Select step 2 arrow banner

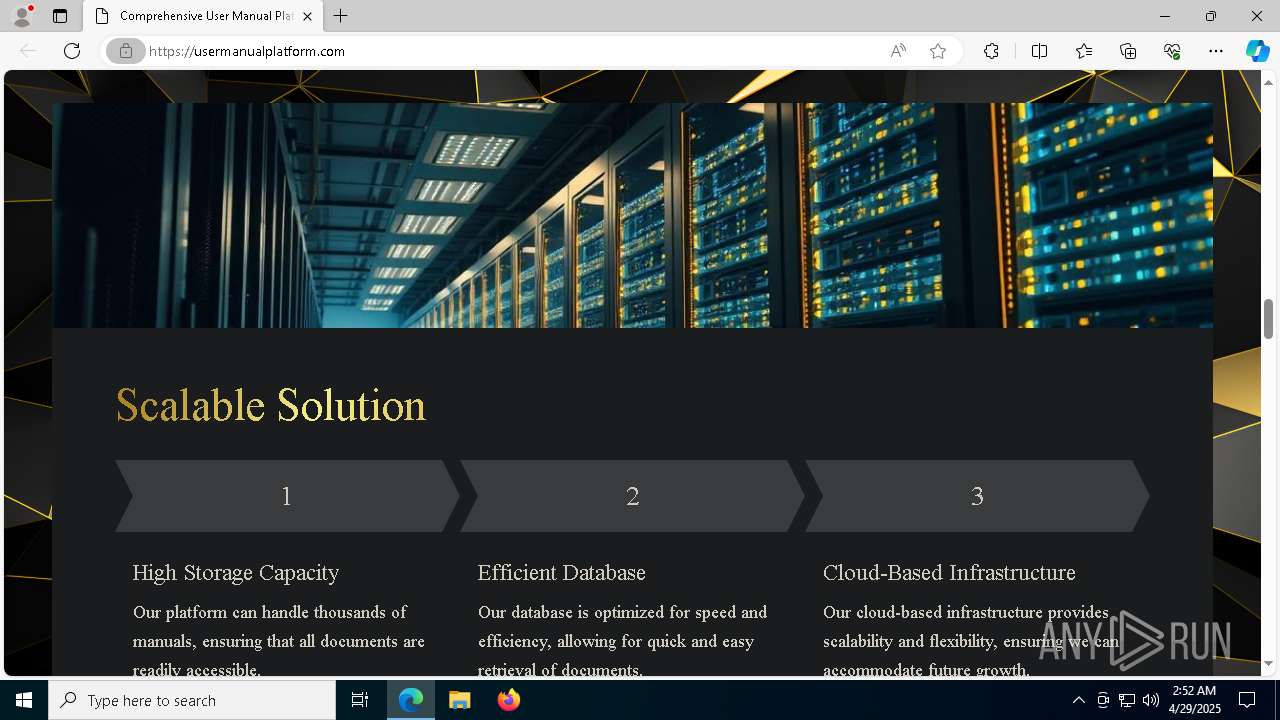click(632, 496)
